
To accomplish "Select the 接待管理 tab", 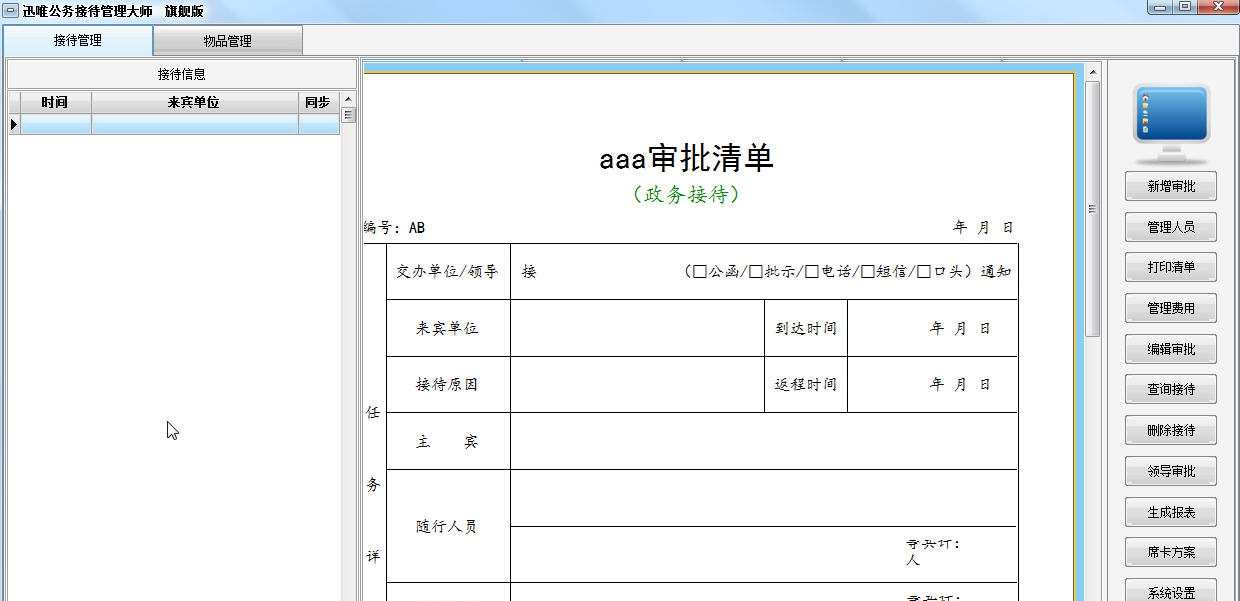I will click(77, 40).
